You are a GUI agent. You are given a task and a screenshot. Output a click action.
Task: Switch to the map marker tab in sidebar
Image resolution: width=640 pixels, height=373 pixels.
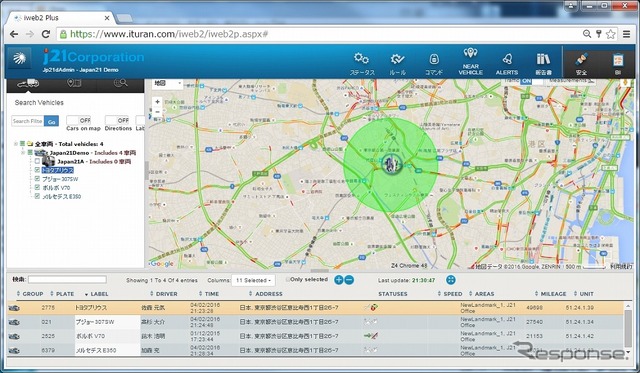click(74, 84)
